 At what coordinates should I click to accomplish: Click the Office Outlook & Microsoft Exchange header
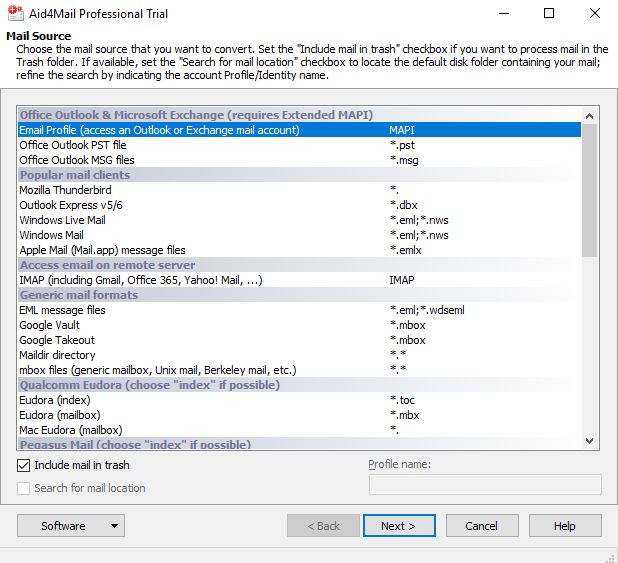(299, 115)
